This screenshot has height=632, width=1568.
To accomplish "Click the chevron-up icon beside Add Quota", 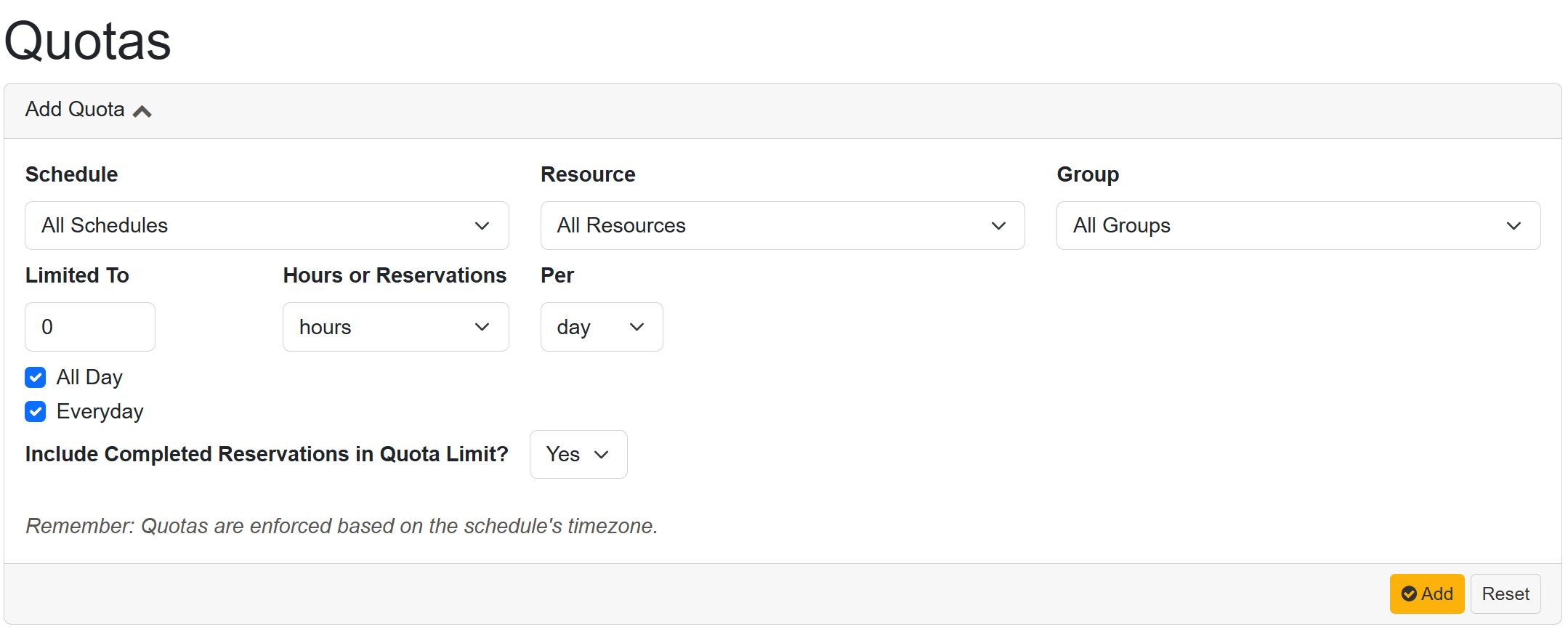I will point(142,111).
